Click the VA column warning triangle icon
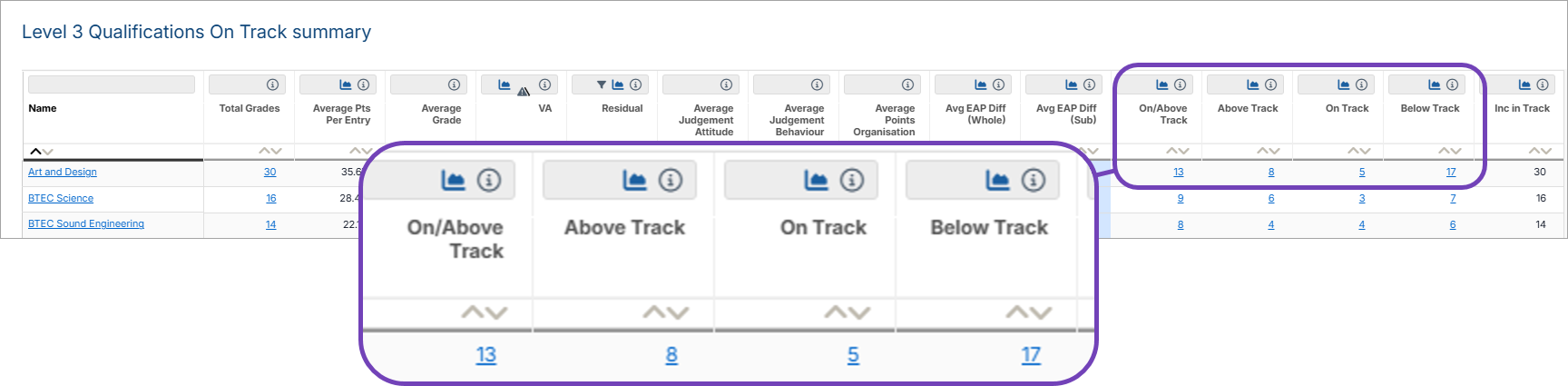The width and height of the screenshot is (1568, 386). click(524, 91)
